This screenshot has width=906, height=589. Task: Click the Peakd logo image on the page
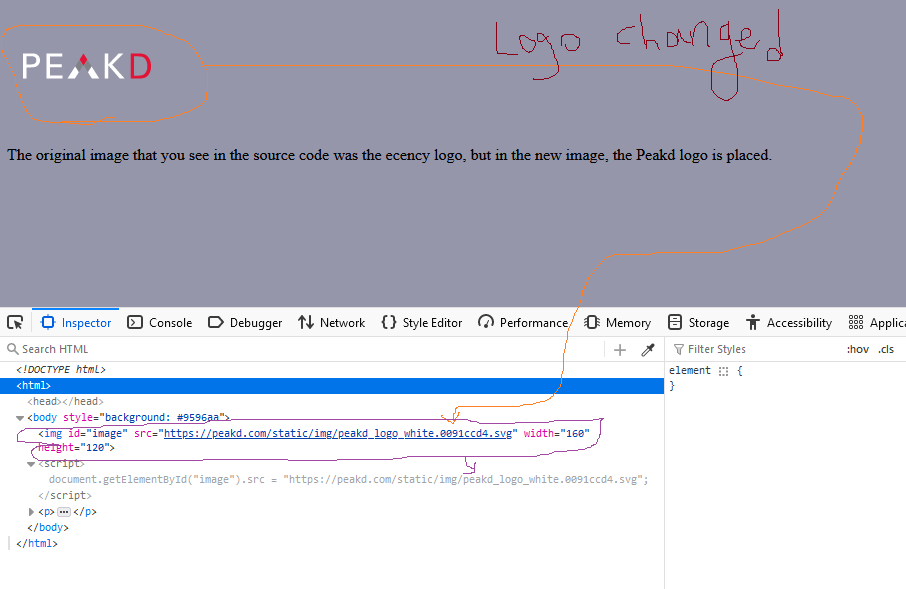click(x=87, y=66)
